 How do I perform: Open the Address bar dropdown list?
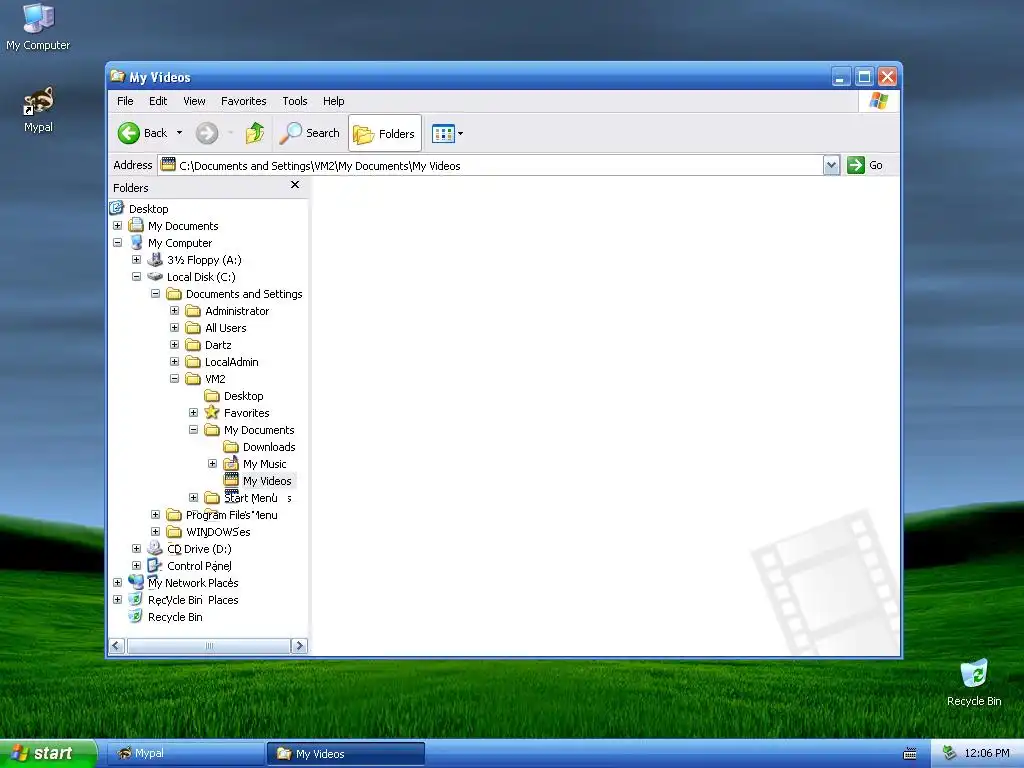click(x=831, y=165)
